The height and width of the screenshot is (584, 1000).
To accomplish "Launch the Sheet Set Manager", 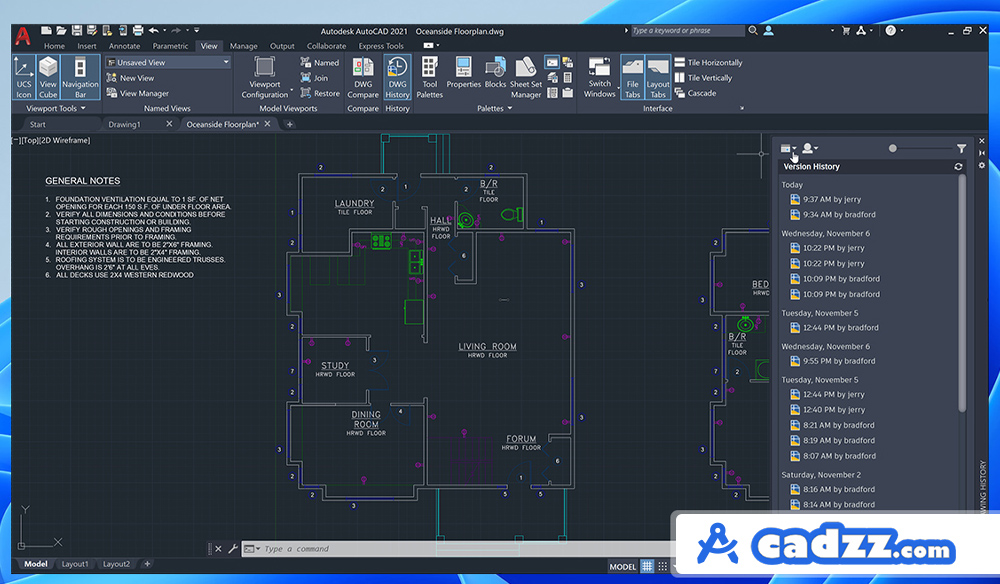I will click(x=526, y=77).
